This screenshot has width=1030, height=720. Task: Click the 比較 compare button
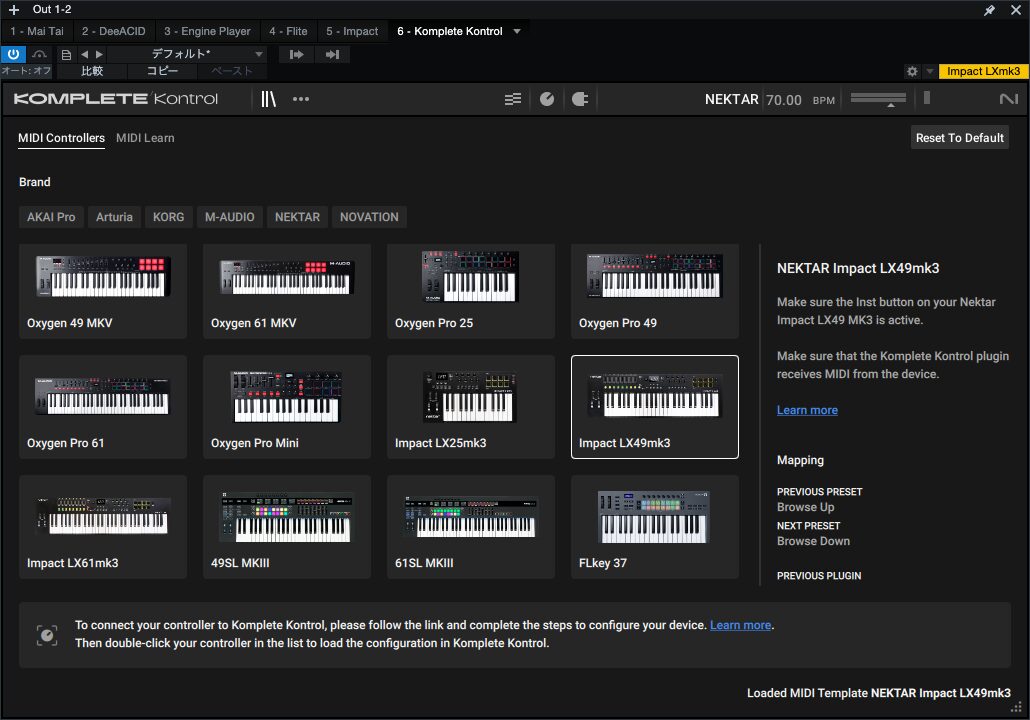92,71
